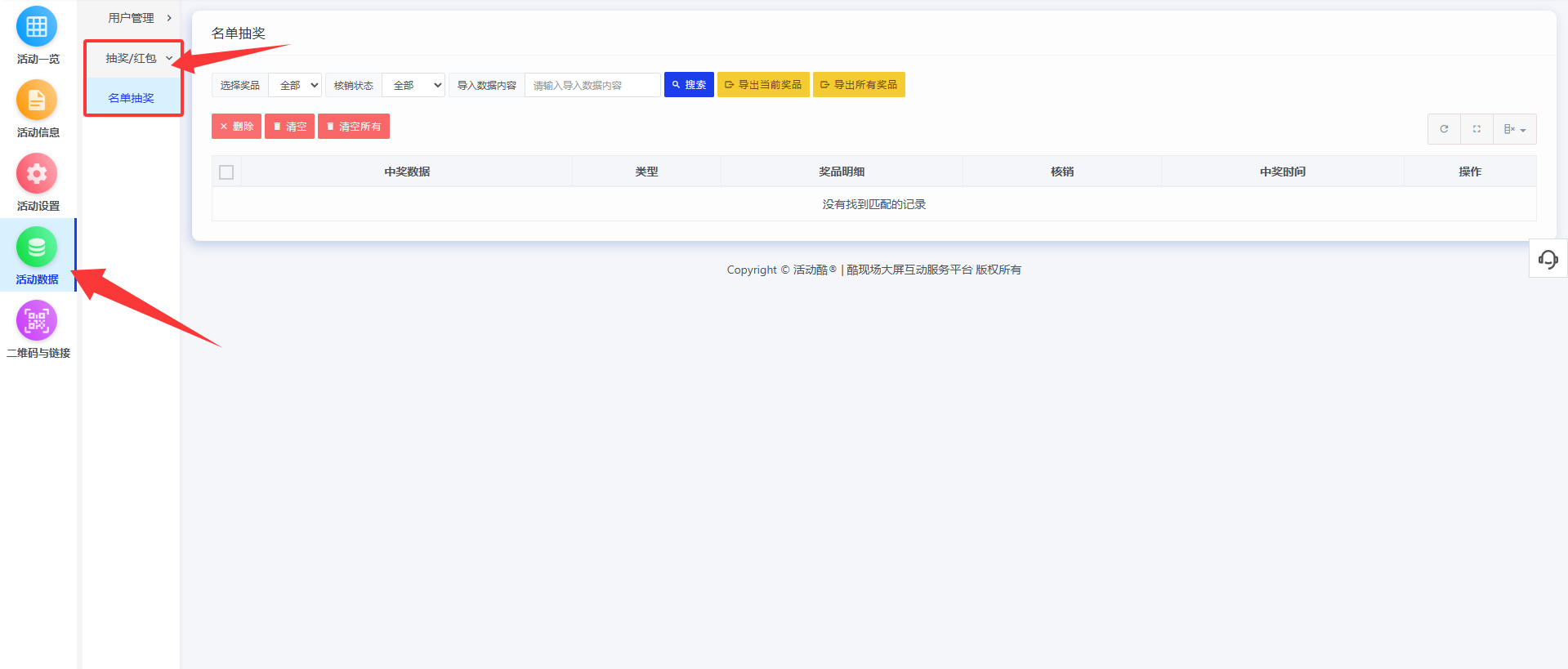This screenshot has height=669, width=1568.
Task: Click the 类型 column header
Action: [x=646, y=172]
